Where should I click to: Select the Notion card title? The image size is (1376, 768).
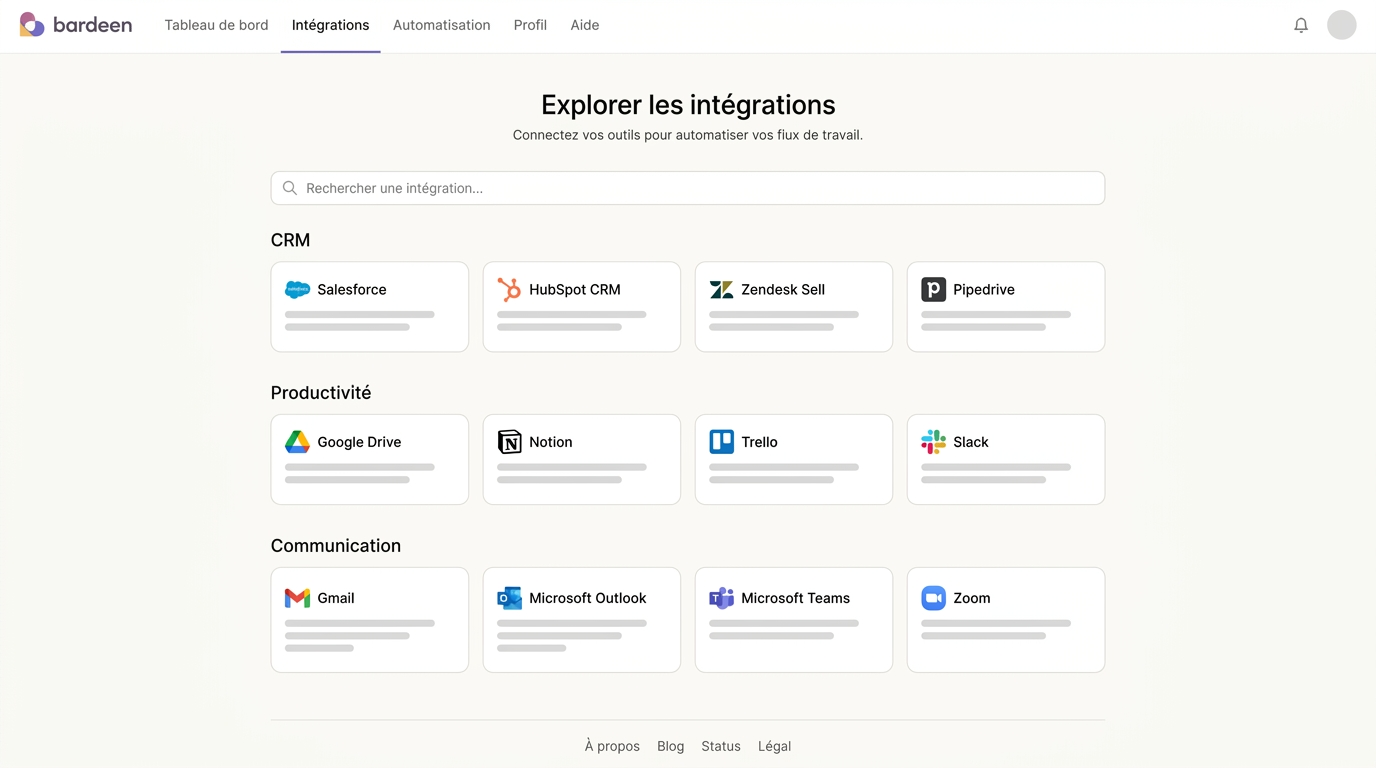click(551, 442)
